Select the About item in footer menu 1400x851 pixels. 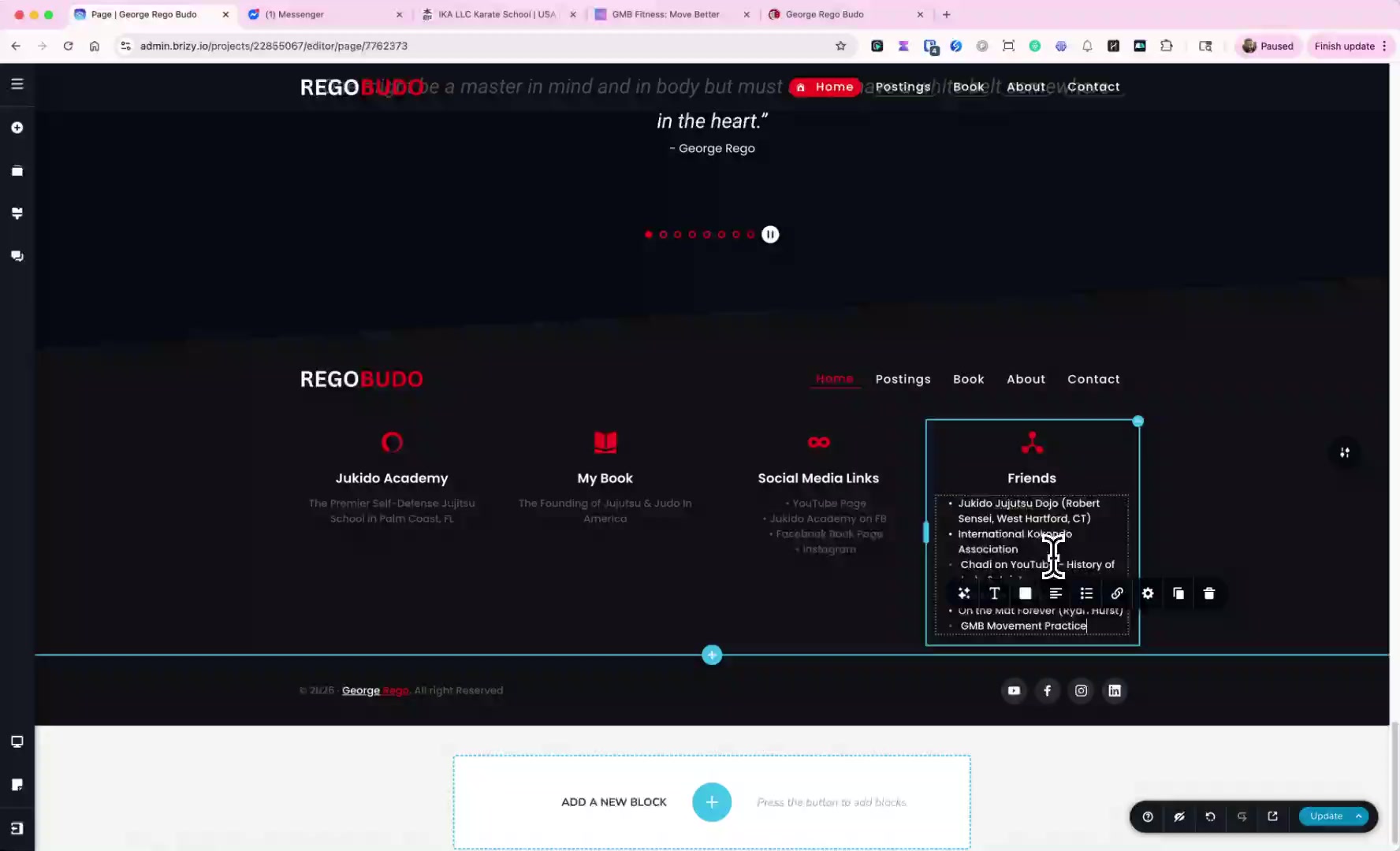tap(1026, 379)
